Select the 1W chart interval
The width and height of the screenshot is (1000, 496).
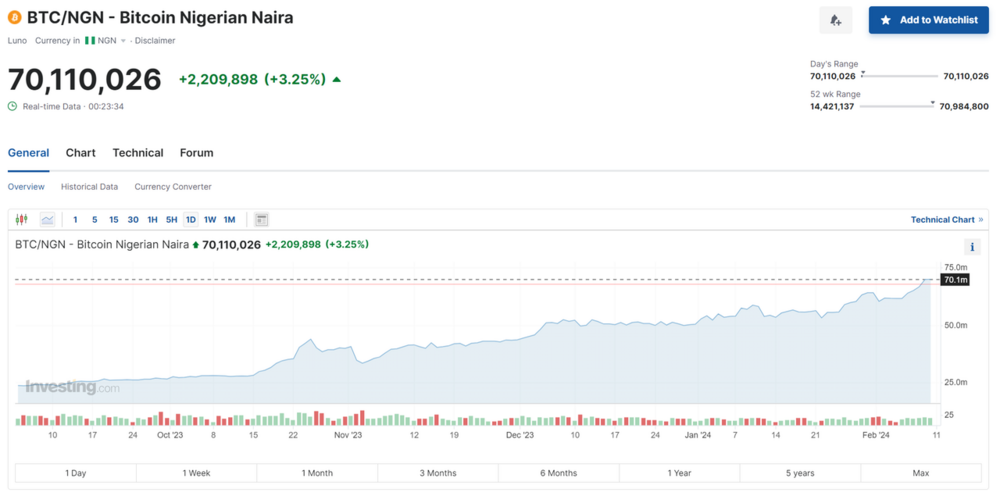tap(210, 220)
